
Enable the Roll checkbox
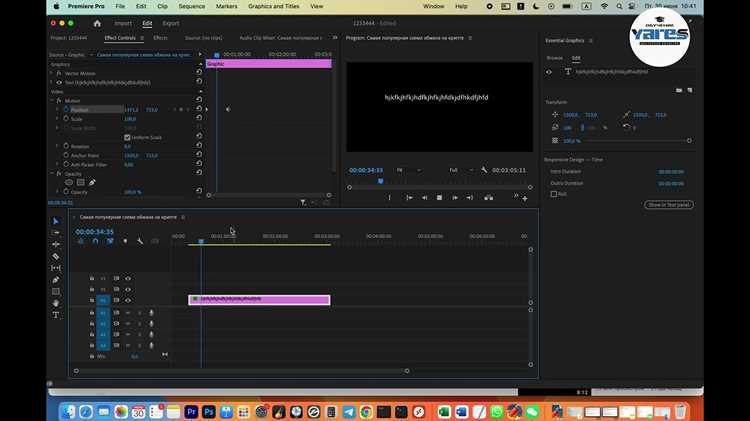(553, 194)
